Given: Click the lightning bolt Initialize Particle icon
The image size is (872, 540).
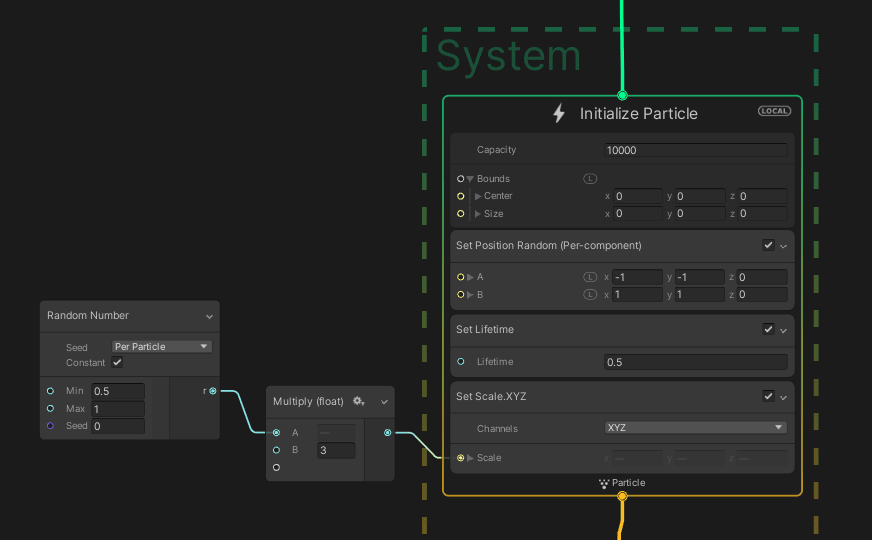Looking at the screenshot, I should coord(559,113).
